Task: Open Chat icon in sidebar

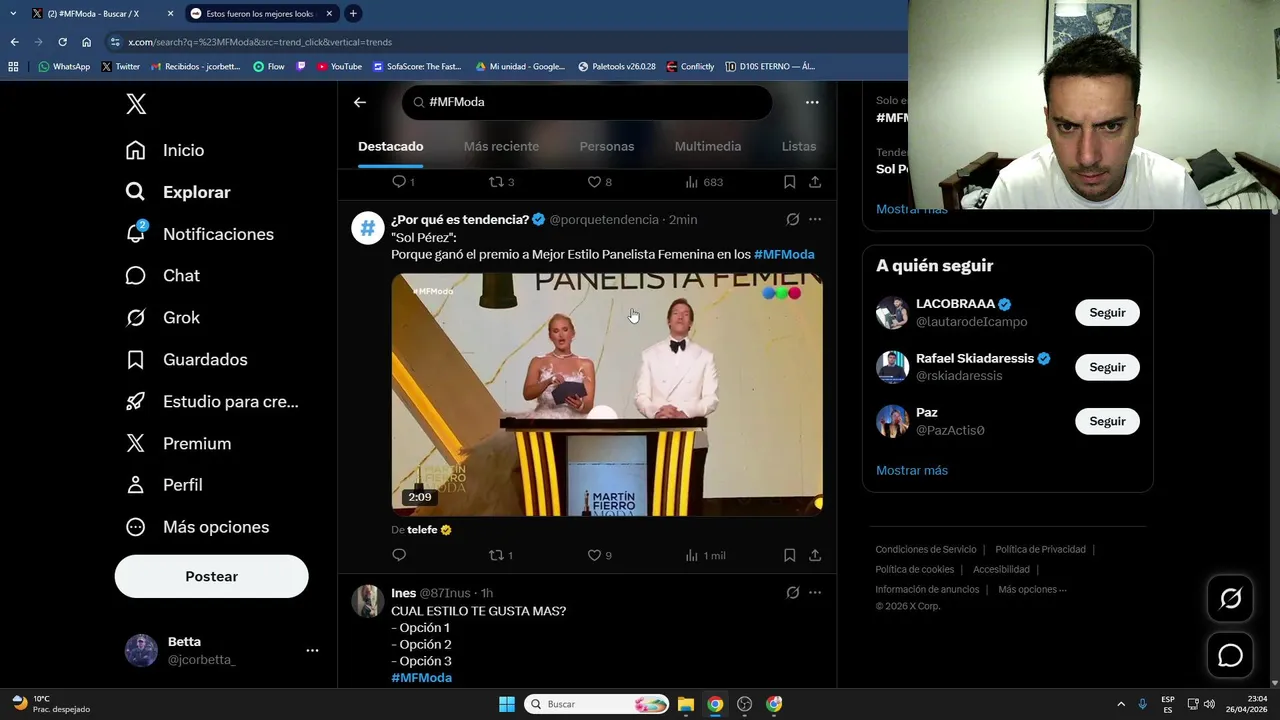Action: click(x=136, y=276)
